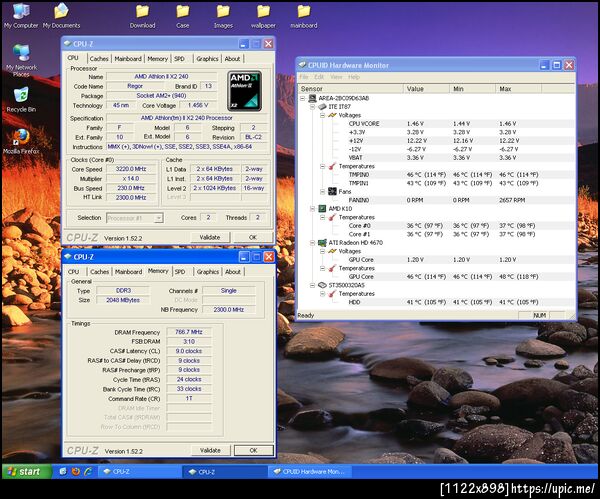This screenshot has height=499, width=600.
Task: Open the Windows Start menu
Action: coord(26,471)
